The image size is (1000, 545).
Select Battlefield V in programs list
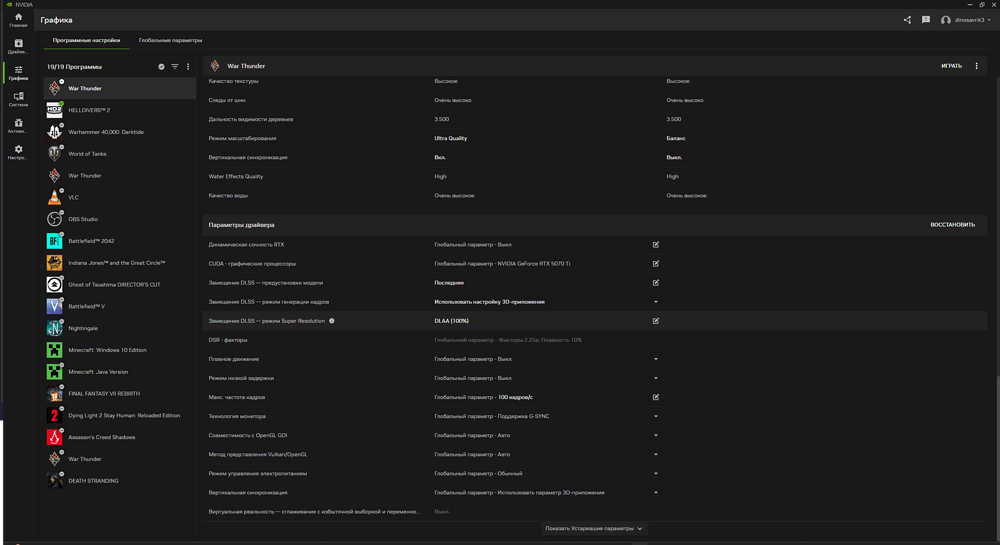(119, 307)
